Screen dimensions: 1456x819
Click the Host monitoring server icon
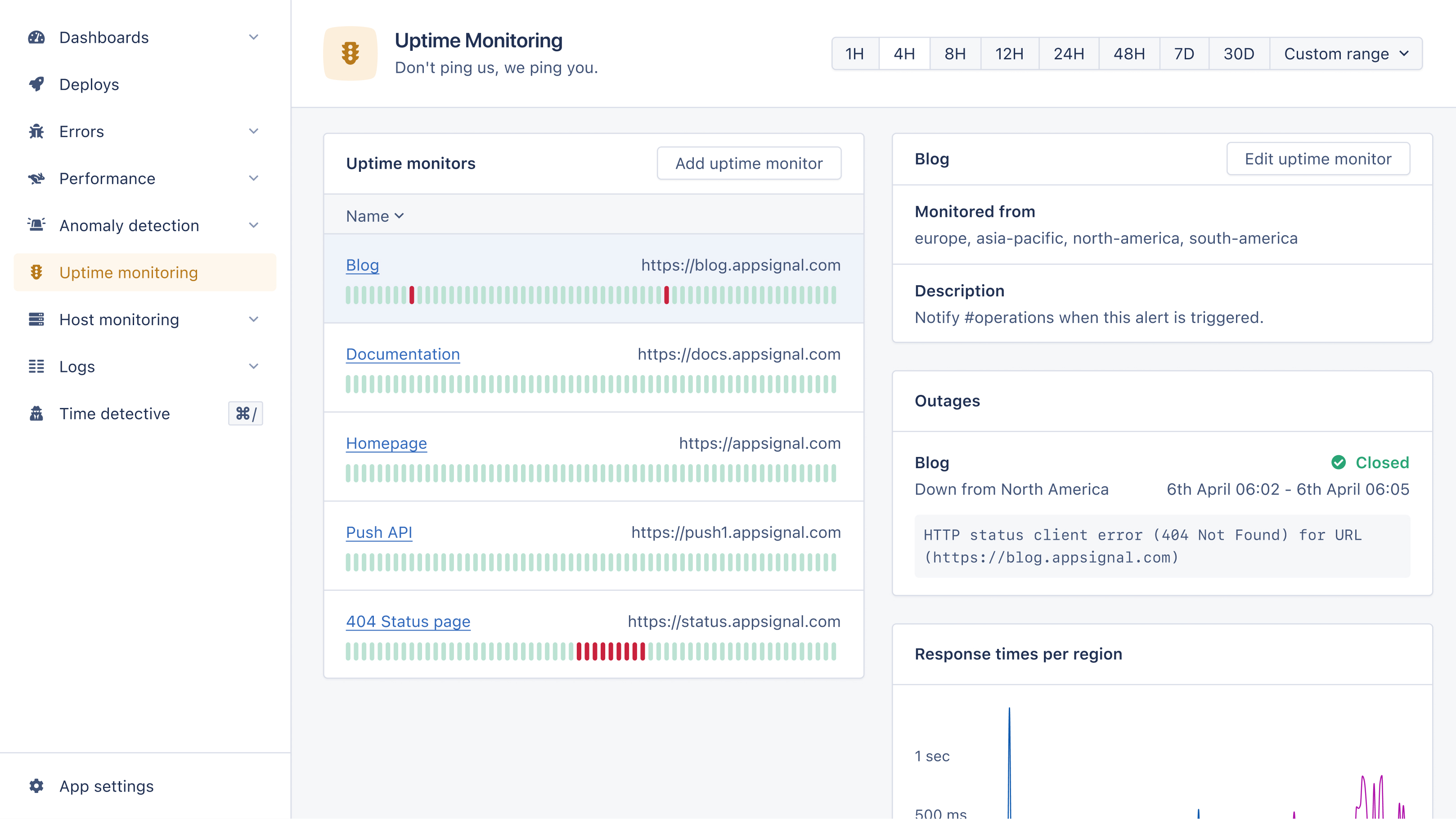(36, 320)
